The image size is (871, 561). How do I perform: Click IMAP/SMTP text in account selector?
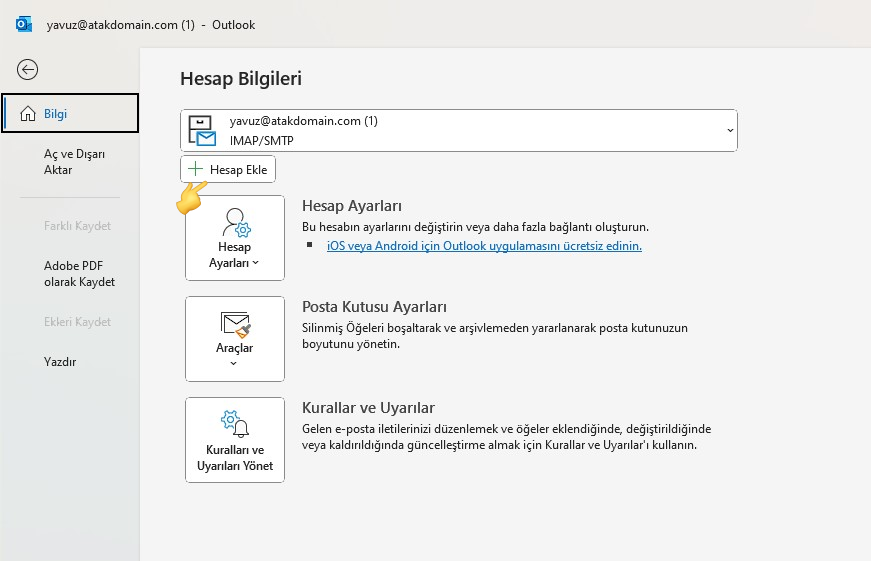[262, 141]
